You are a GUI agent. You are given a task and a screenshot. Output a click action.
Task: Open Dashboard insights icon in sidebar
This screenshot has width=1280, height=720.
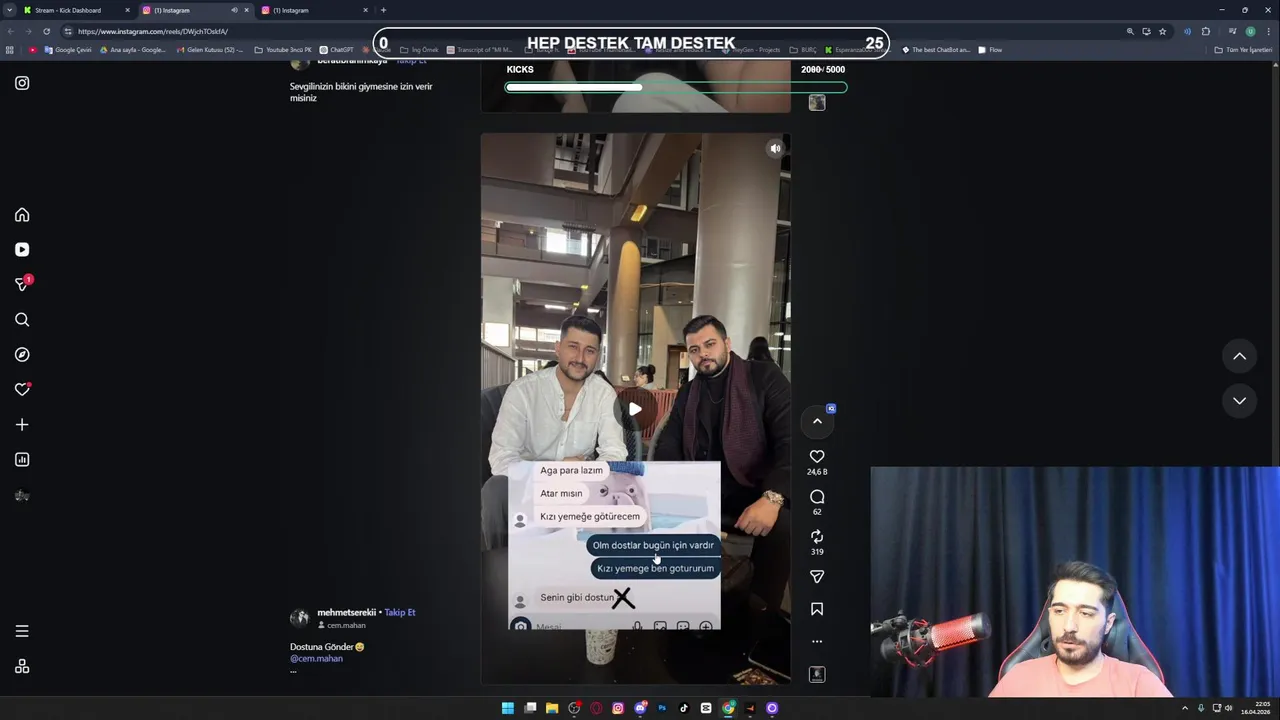22,460
